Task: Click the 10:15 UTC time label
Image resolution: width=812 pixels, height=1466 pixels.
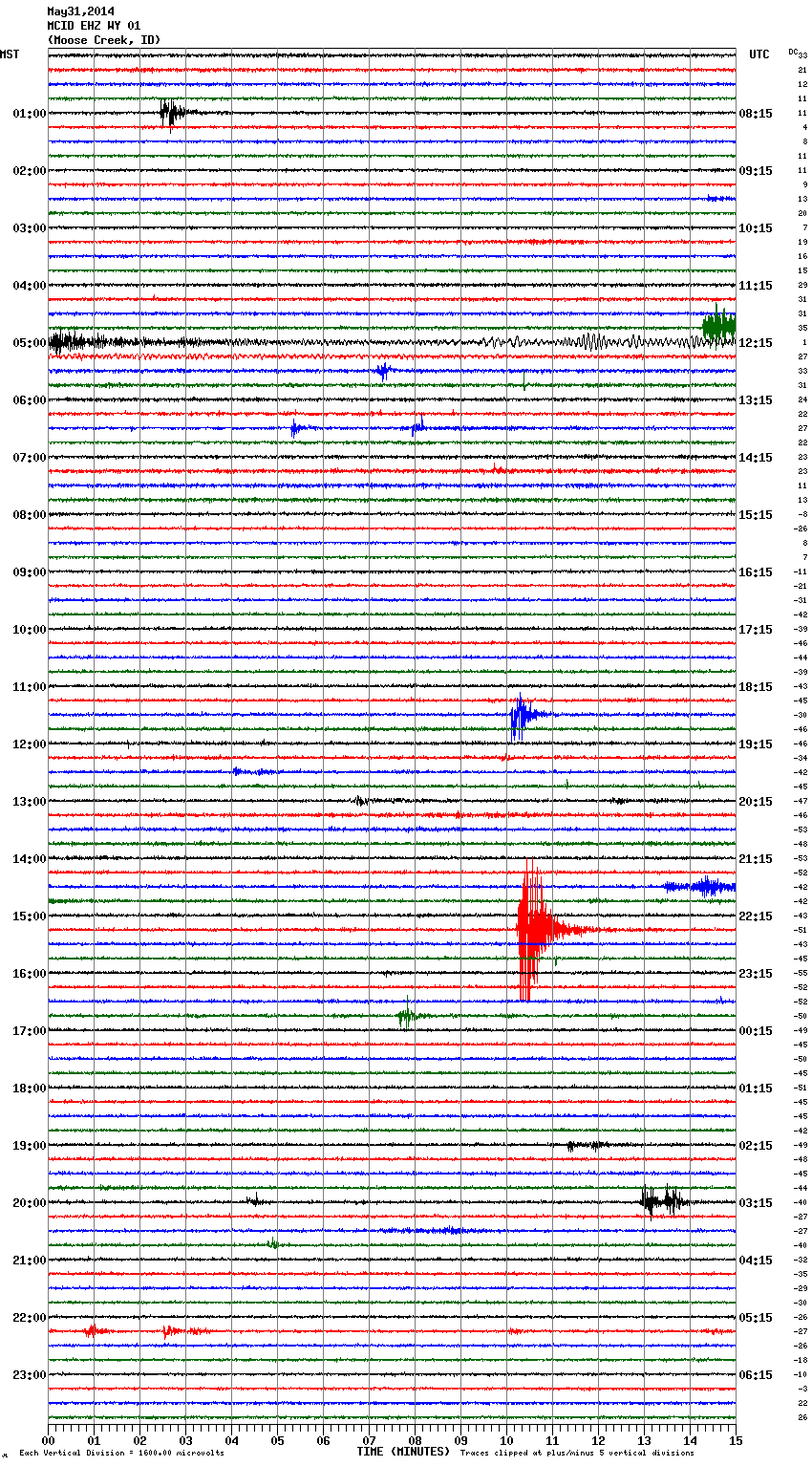Action: point(756,228)
